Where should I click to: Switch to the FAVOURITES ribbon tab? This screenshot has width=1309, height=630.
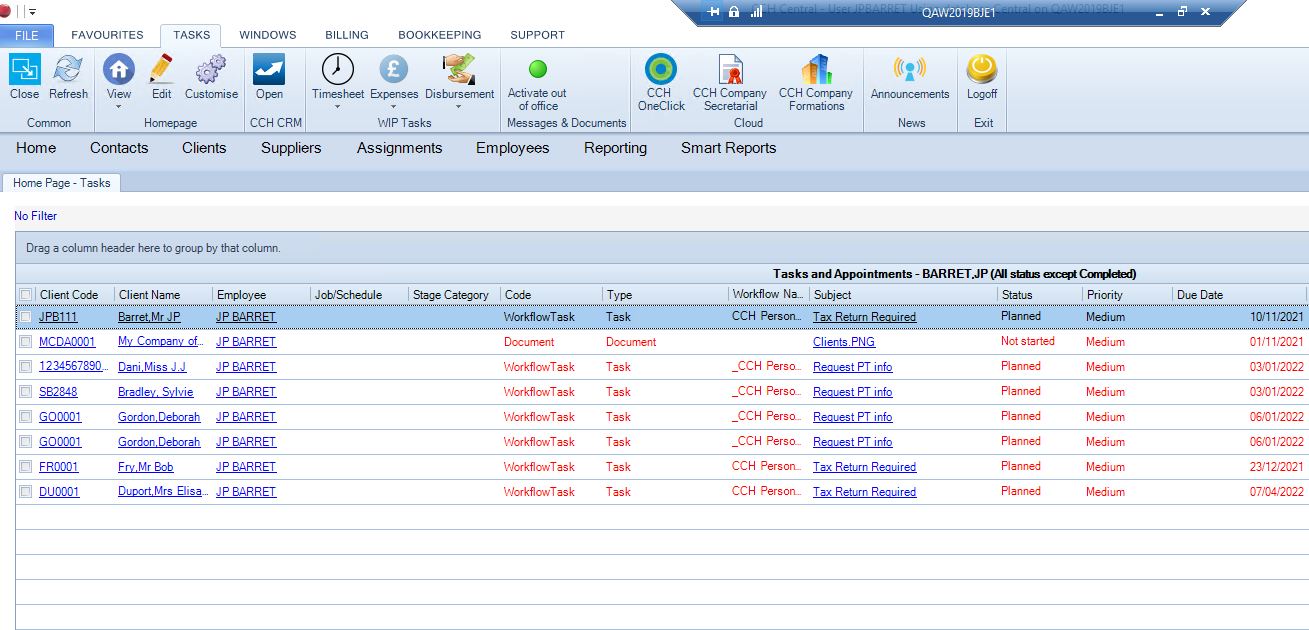(107, 35)
